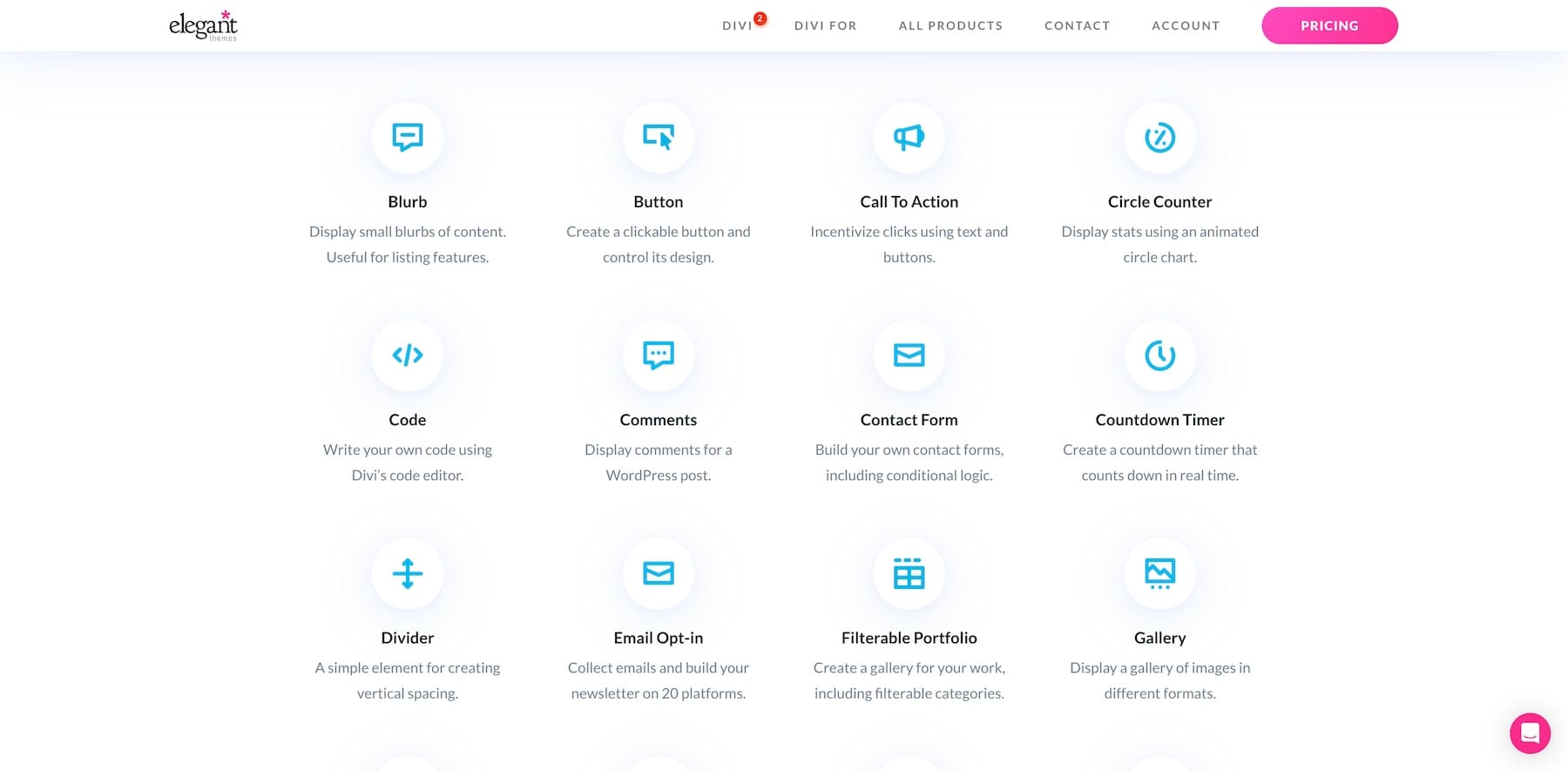Go to the Contact page
The height and width of the screenshot is (771, 1568).
click(1077, 26)
